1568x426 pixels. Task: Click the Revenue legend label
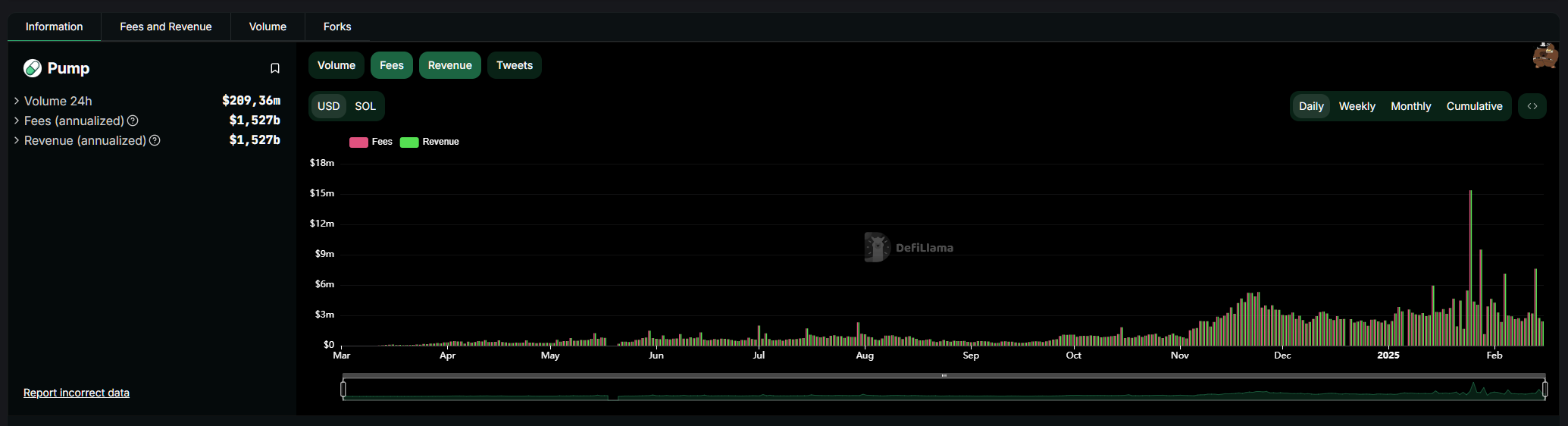tap(440, 142)
